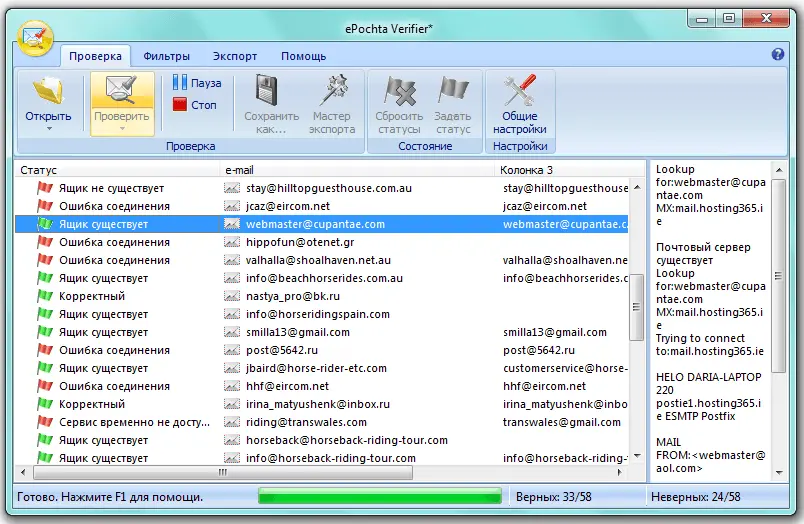Open the Помощь tab

[303, 57]
